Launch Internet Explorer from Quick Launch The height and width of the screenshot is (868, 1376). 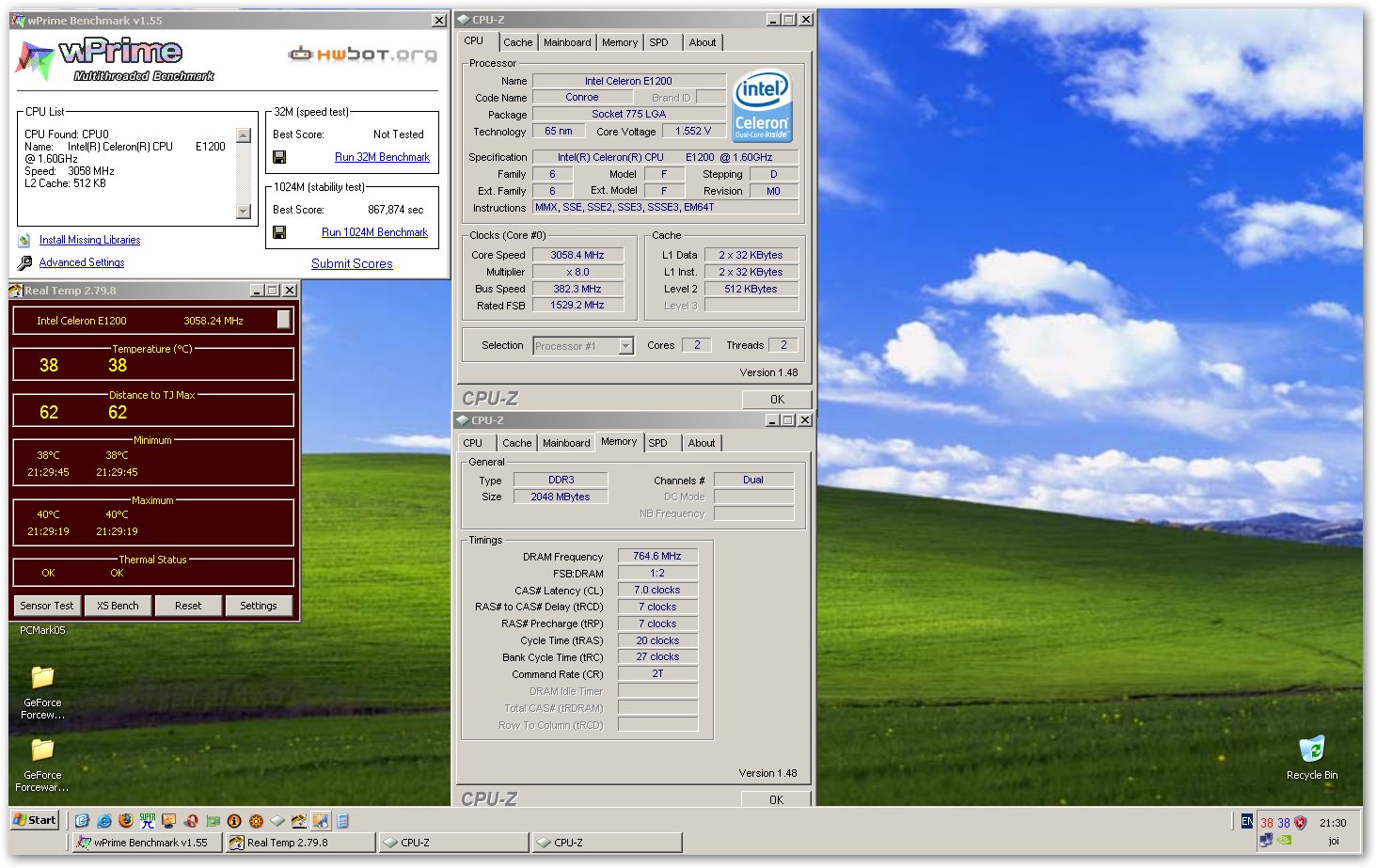click(104, 821)
